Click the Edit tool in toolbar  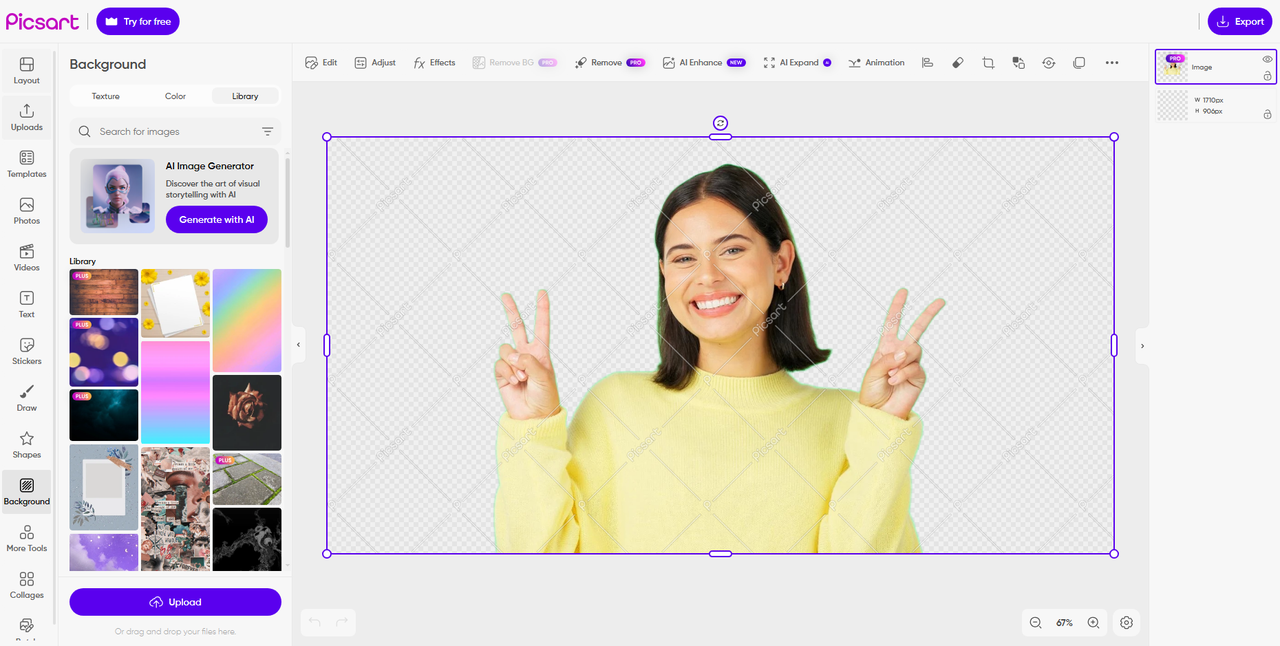pyautogui.click(x=321, y=62)
